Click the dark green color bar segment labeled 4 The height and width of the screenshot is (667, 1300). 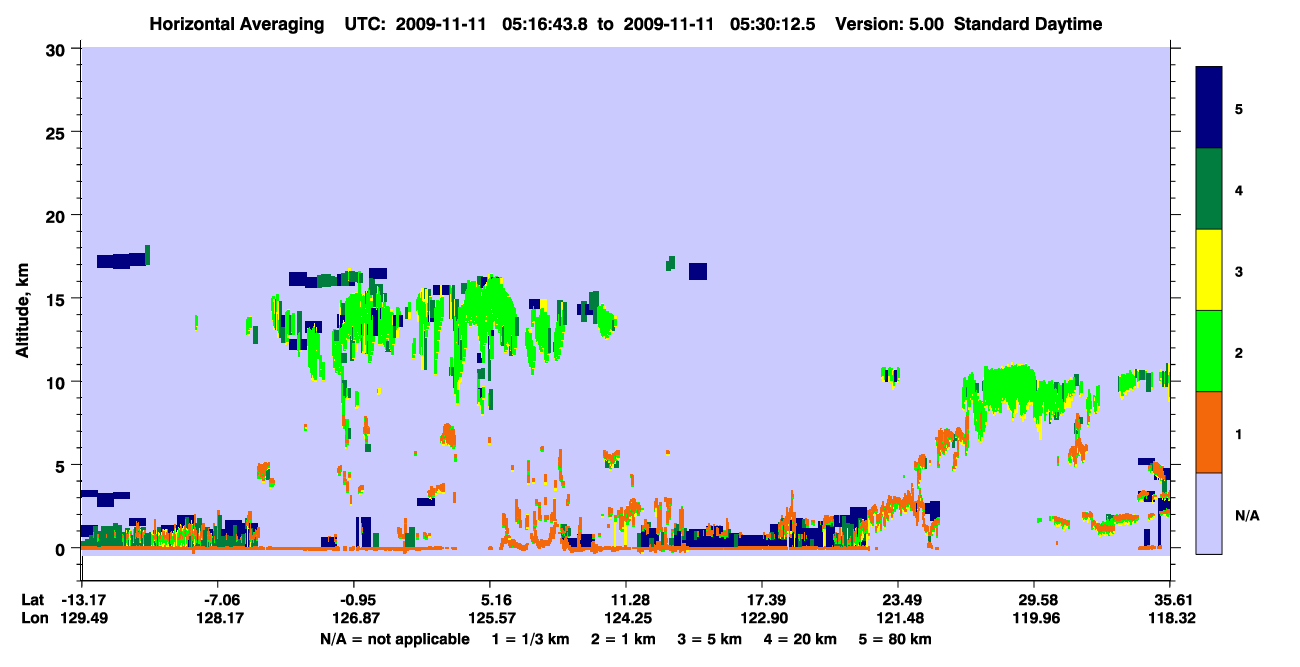(1209, 189)
